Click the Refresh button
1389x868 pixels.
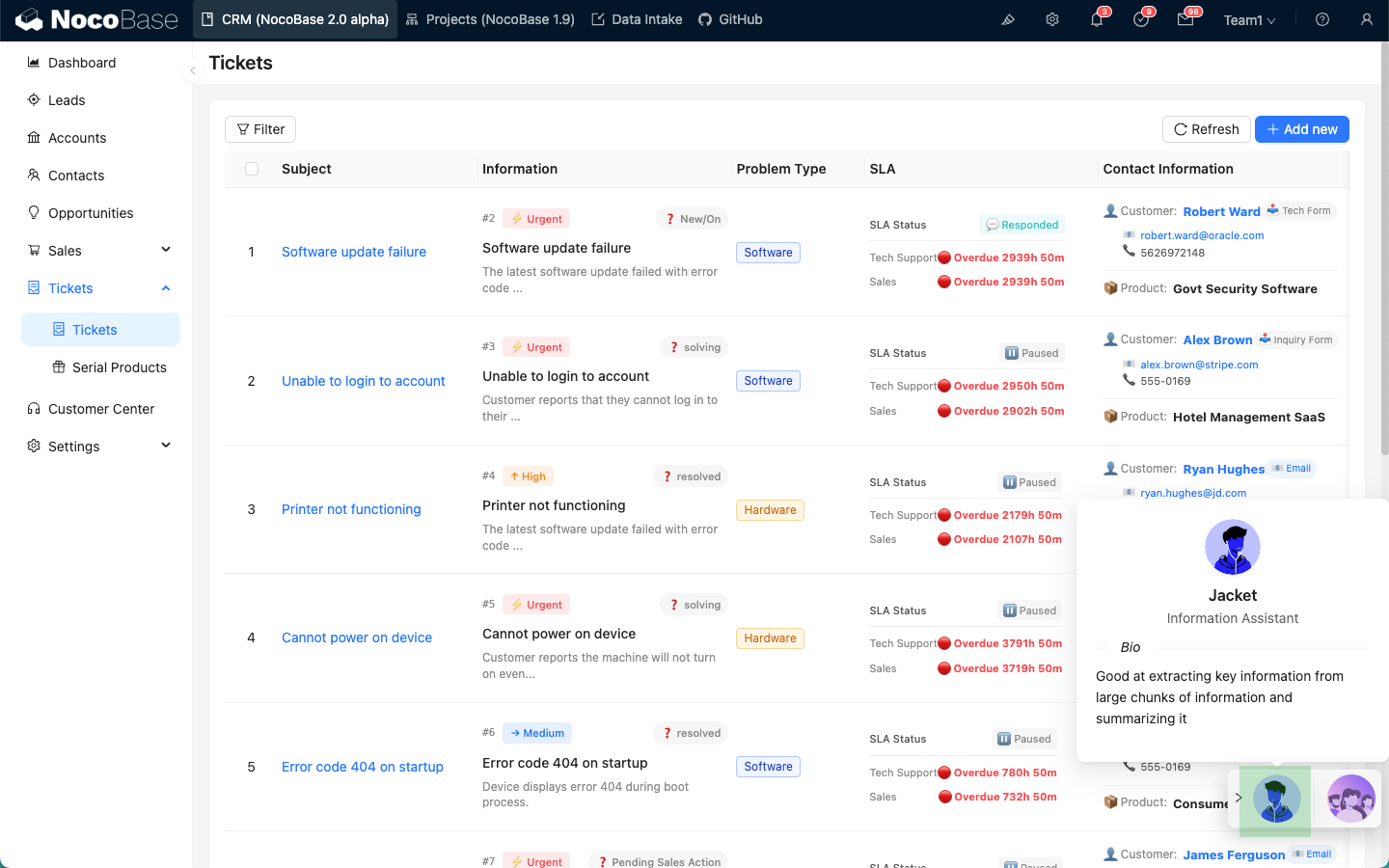(x=1206, y=129)
